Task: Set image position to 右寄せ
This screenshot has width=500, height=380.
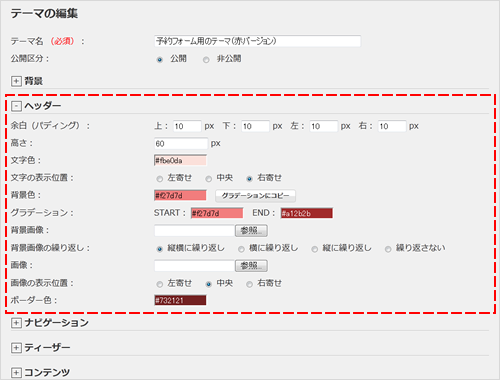Action: [249, 284]
